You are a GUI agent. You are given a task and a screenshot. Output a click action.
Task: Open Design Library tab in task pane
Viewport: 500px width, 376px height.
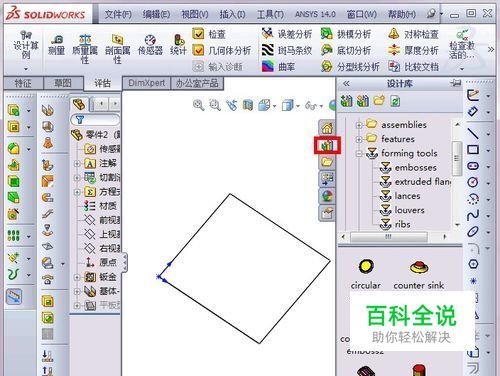click(x=327, y=146)
